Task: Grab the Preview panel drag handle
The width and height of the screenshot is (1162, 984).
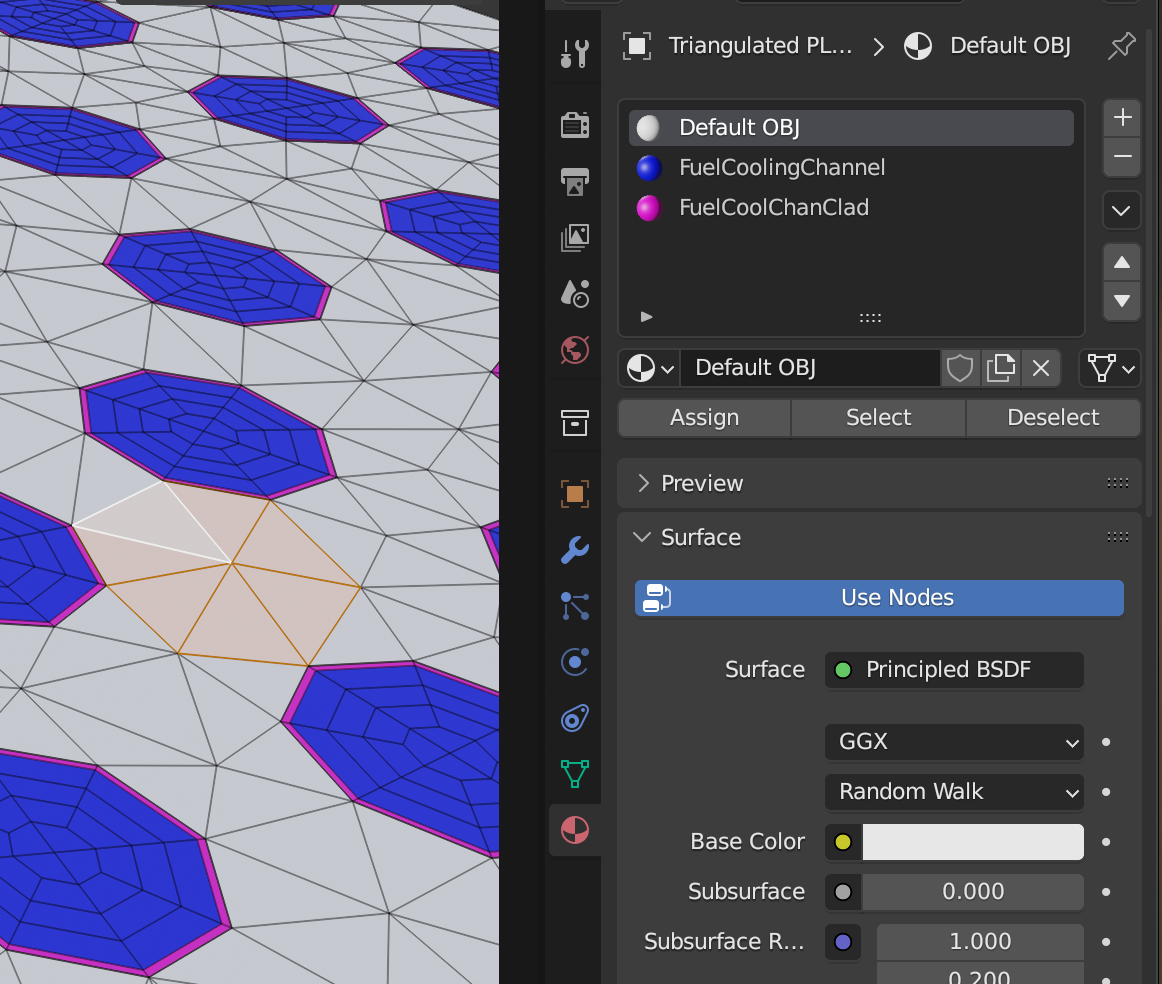Action: (1118, 483)
